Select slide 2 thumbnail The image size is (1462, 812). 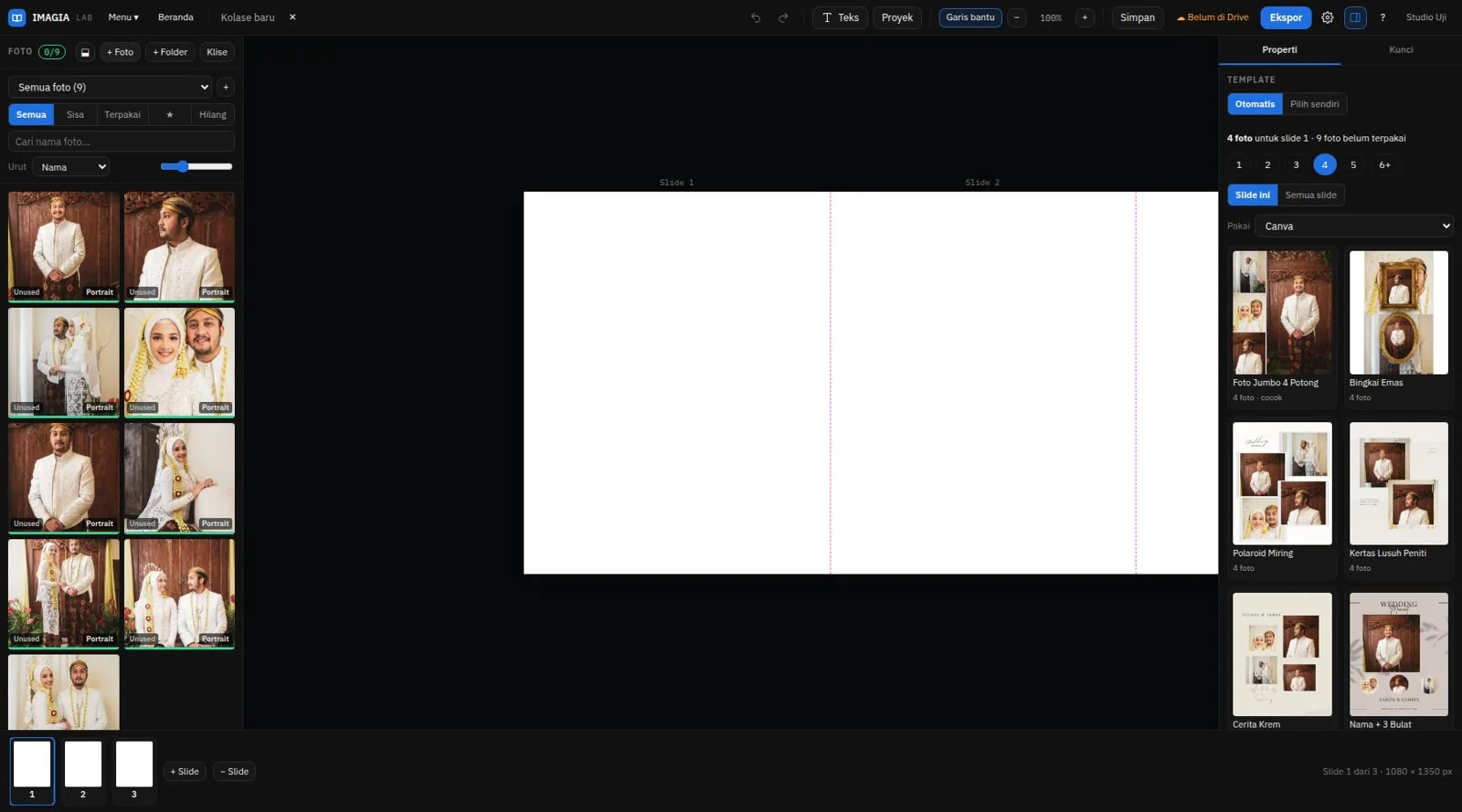pos(83,771)
